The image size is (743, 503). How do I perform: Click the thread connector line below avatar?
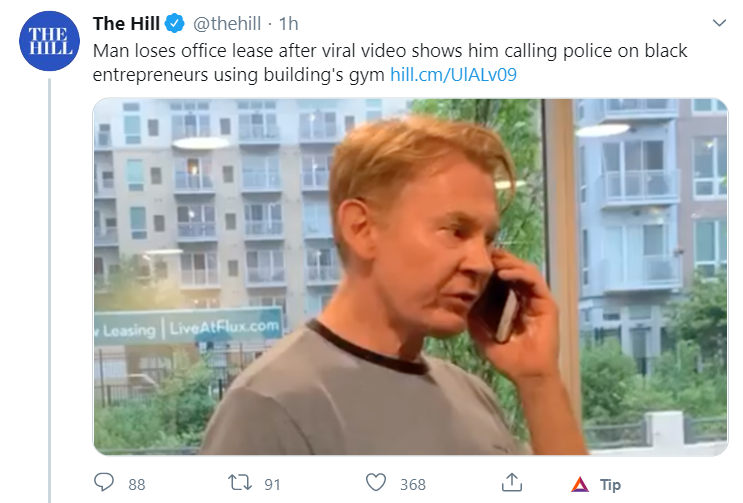pyautogui.click(x=49, y=290)
